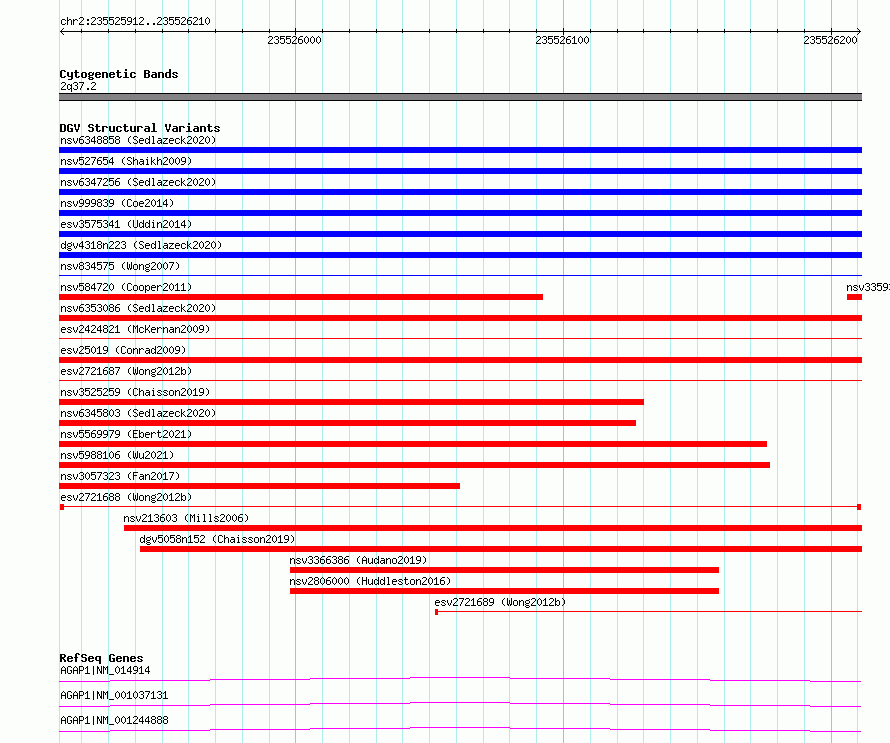Click the red bar under nsv5569979

413,444
